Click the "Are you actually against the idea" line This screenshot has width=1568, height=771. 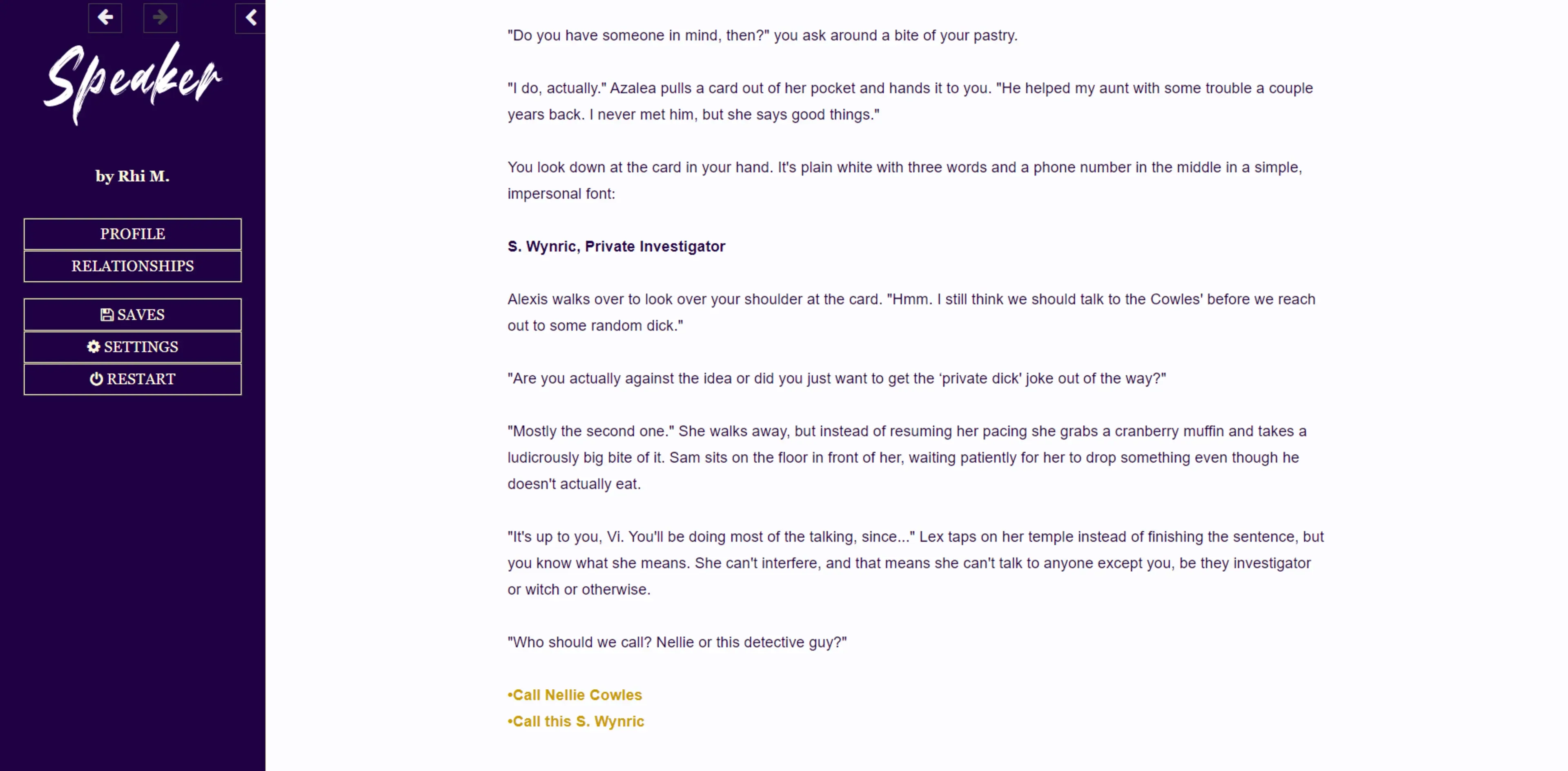pyautogui.click(x=836, y=379)
